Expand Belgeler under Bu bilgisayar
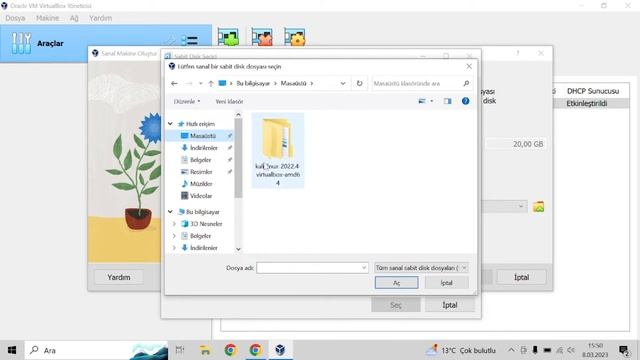Screen dimensions: 640x360 click(174, 236)
